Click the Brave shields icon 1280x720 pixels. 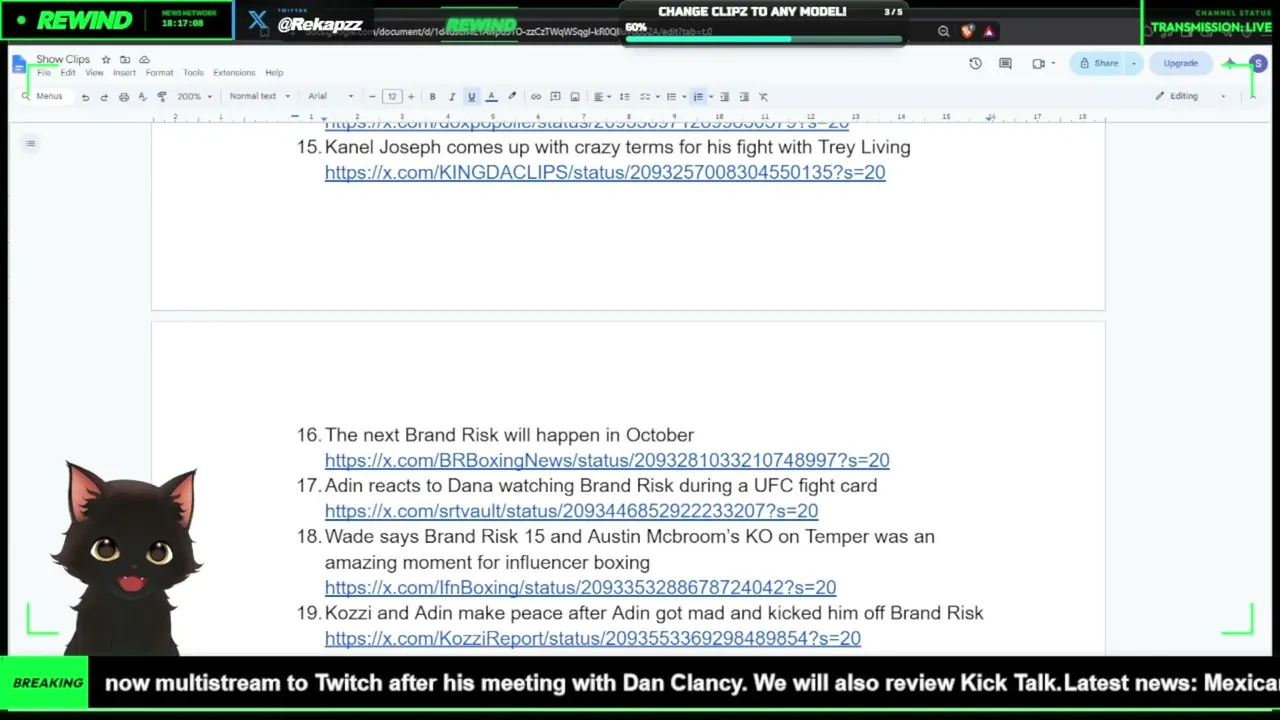(967, 31)
